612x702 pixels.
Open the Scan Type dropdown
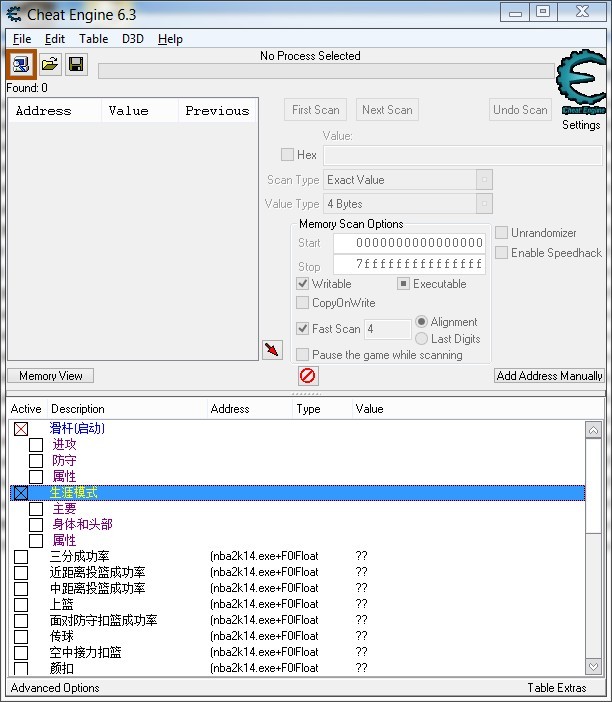point(484,180)
